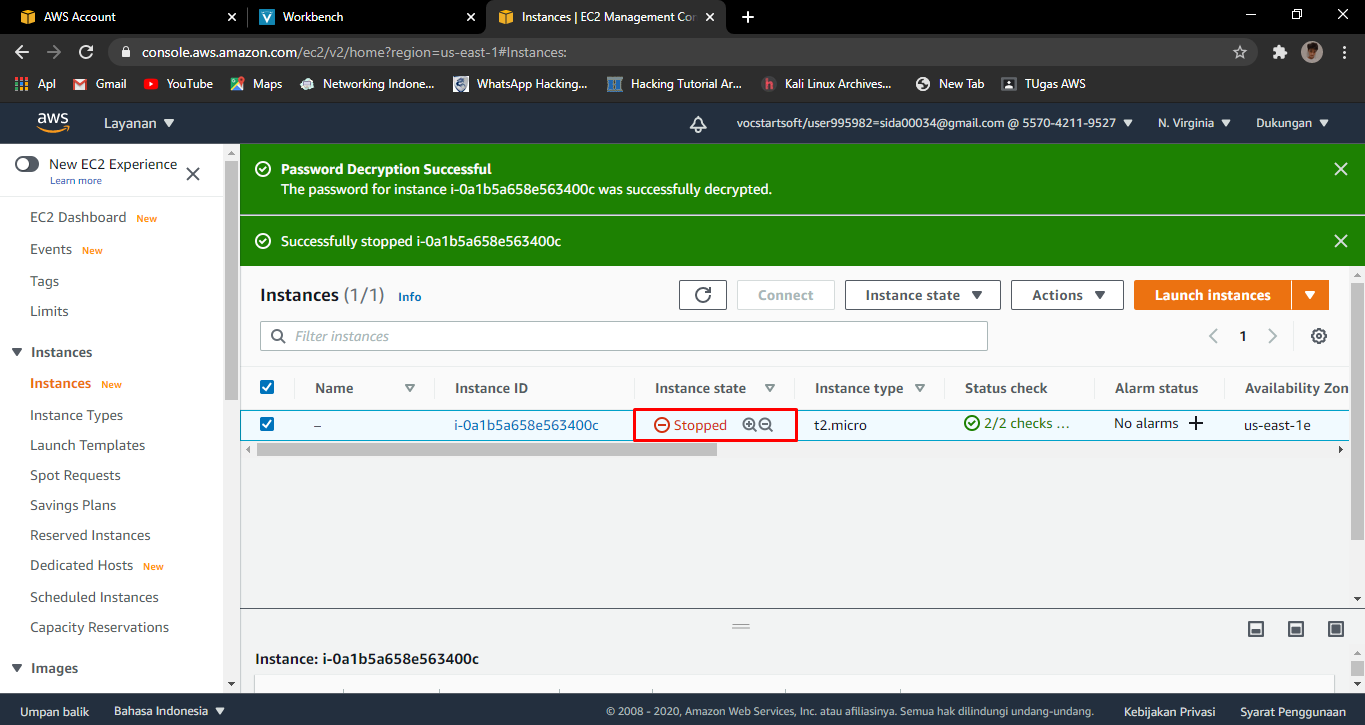
Task: Open N. Virginia region dropdown
Action: click(x=1195, y=123)
